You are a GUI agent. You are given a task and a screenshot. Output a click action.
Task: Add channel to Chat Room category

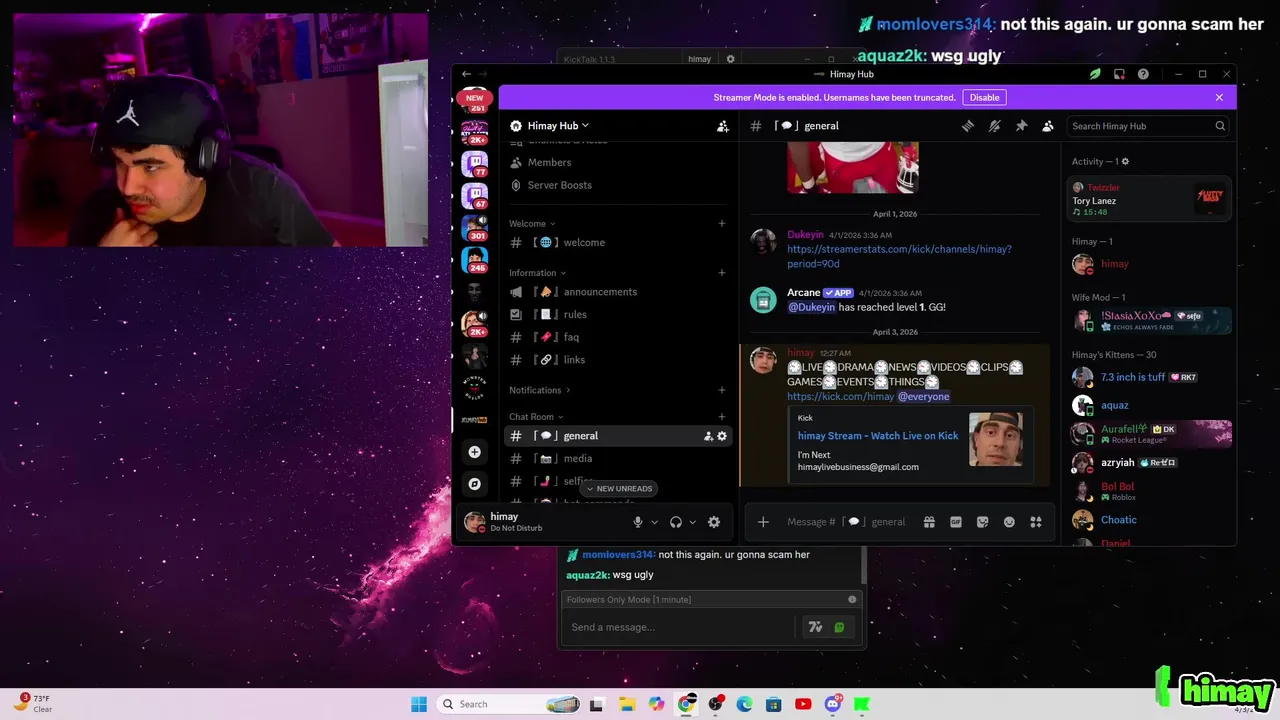(722, 417)
